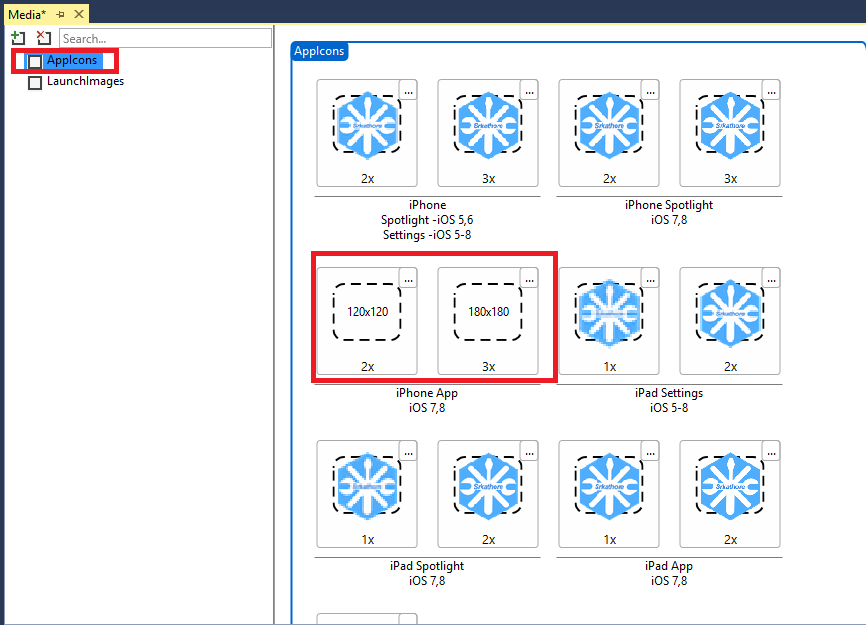The image size is (866, 625).
Task: Open the ellipsis on the iPad Settings 1x slot
Action: (x=650, y=280)
